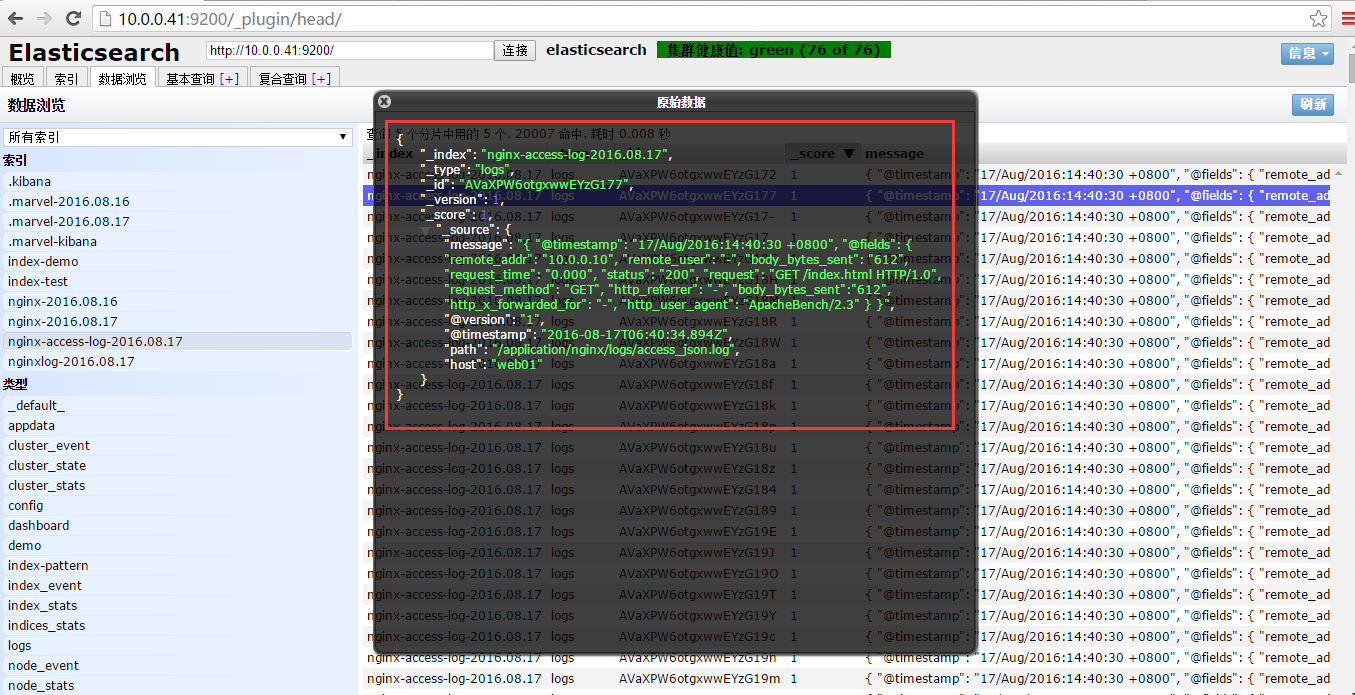Image resolution: width=1355 pixels, height=695 pixels.
Task: Filter by the nginx-2016.08.16 index
Action: (177, 301)
